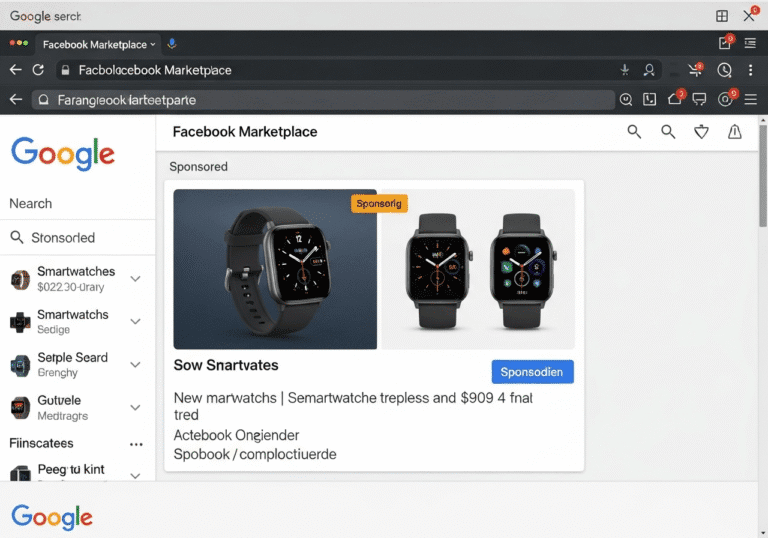Click the second address field Farangreook
Viewport: 768px width, 538px height.
click(x=323, y=100)
